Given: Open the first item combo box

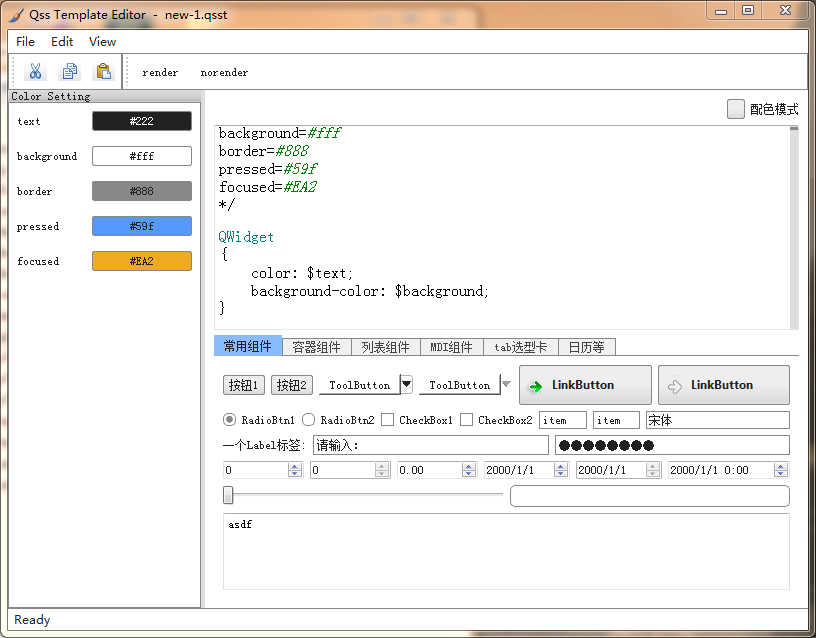Looking at the screenshot, I should (562, 420).
